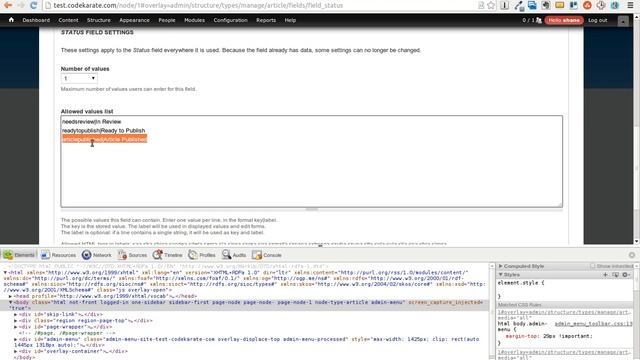Image resolution: width=640 pixels, height=360 pixels.
Task: Open the Structure admin menu
Action: point(98,20)
